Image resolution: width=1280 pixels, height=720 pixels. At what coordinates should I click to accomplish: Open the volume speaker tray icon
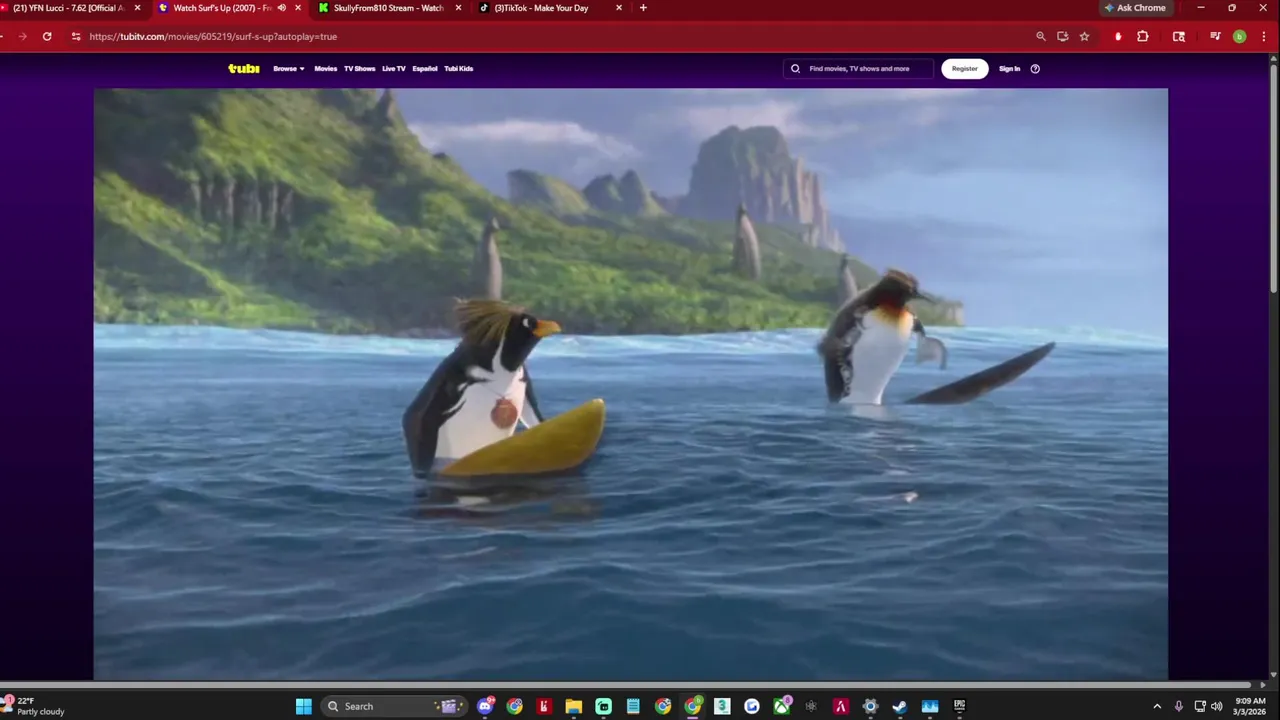coord(1217,706)
